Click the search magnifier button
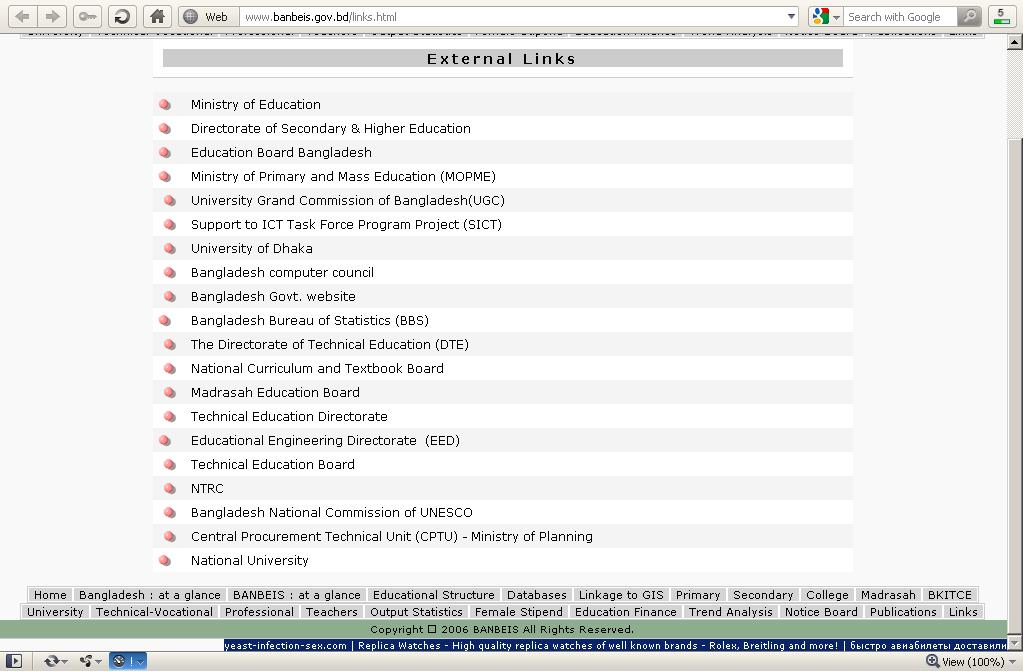 970,16
